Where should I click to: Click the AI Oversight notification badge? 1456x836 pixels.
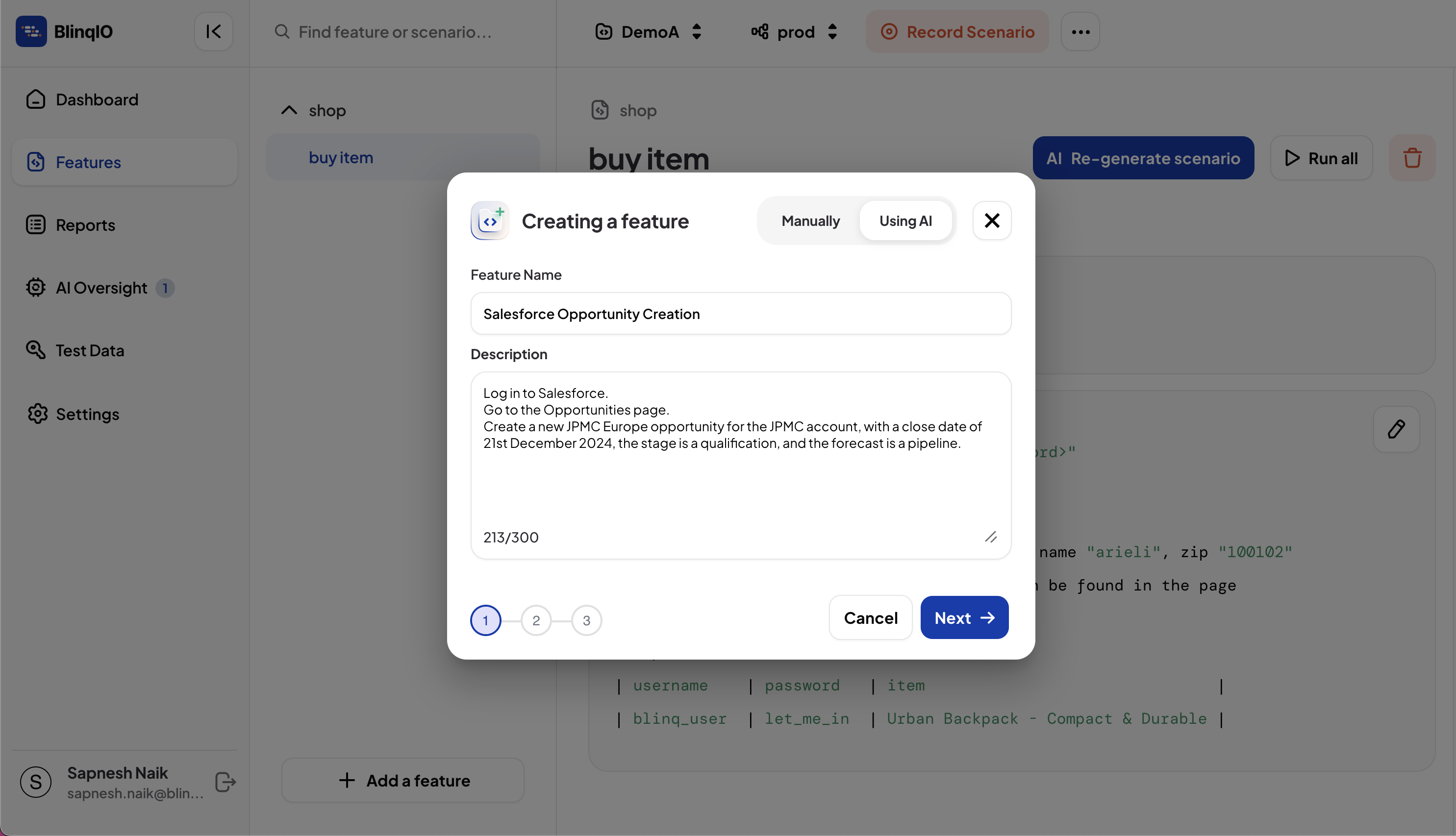(165, 288)
